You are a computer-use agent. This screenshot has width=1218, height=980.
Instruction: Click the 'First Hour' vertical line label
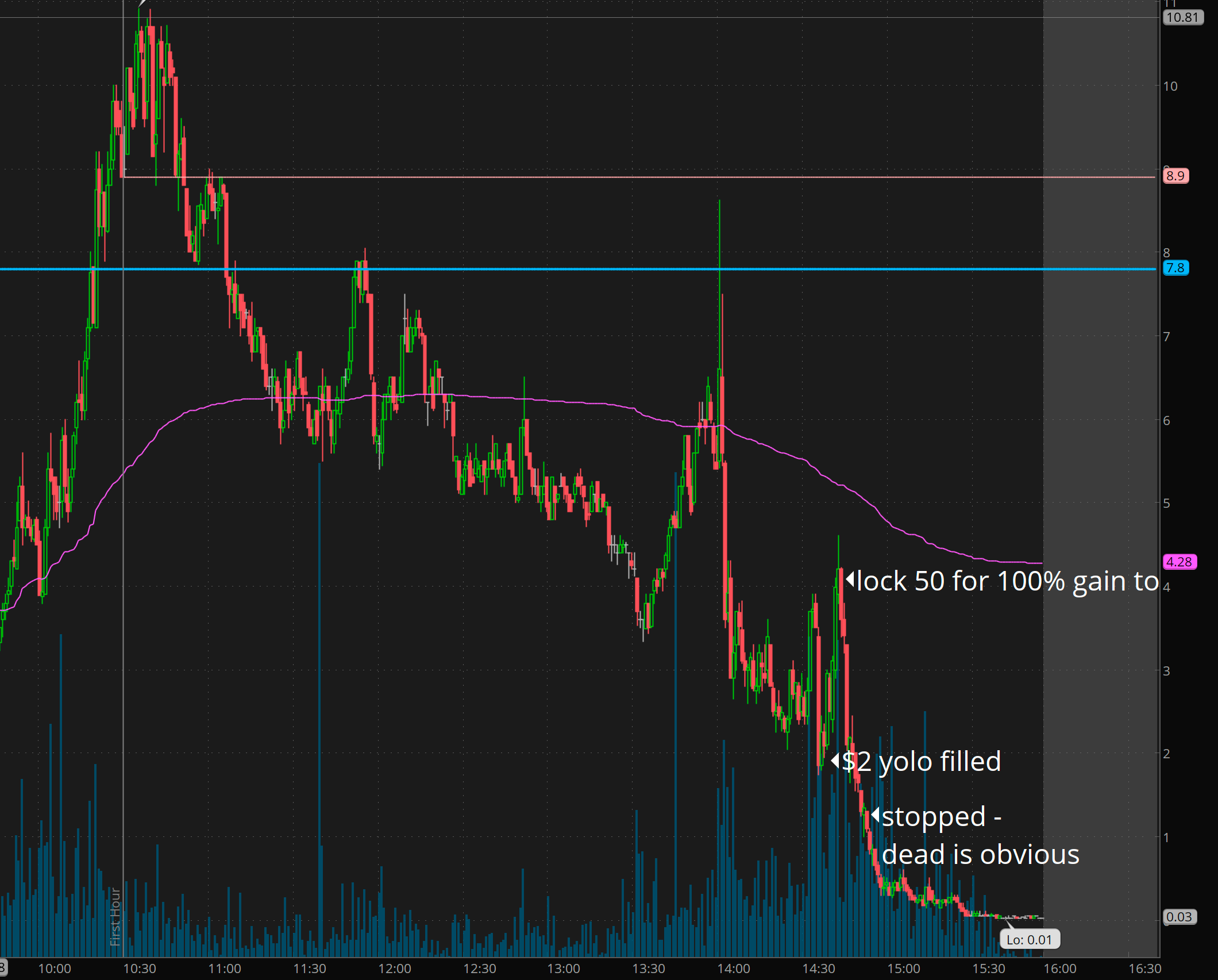[115, 916]
